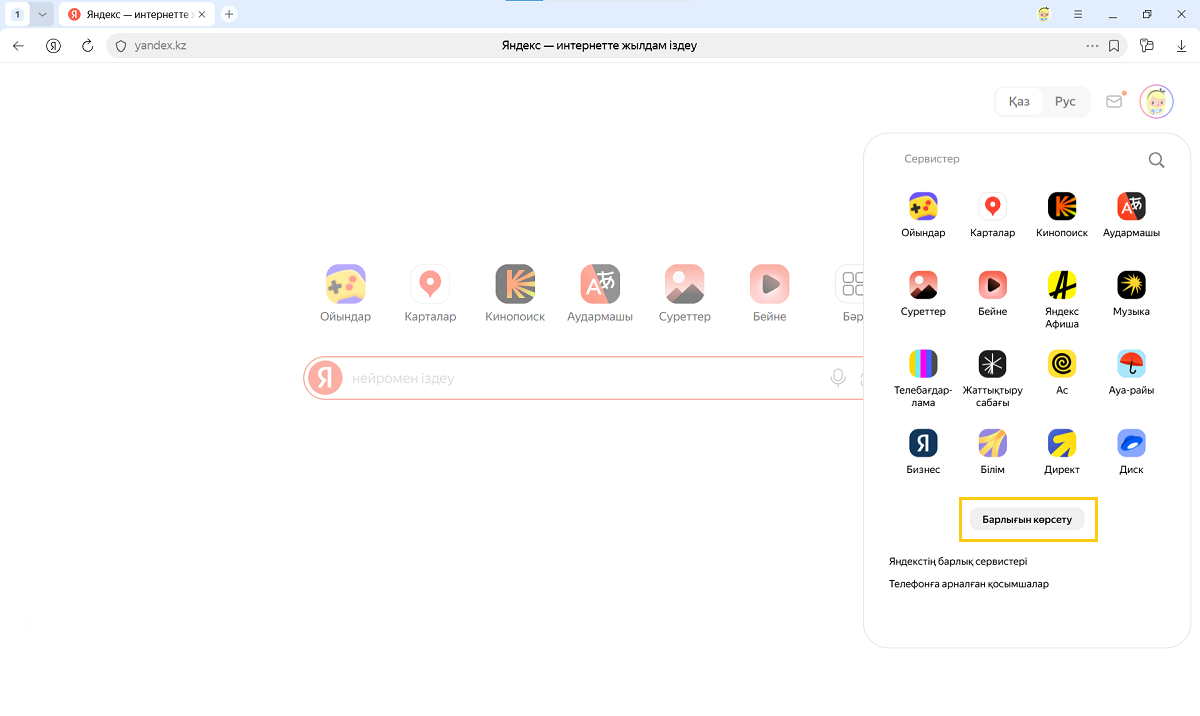Open Карталар in the Сервистер panel
1200x716 pixels.
click(x=992, y=215)
